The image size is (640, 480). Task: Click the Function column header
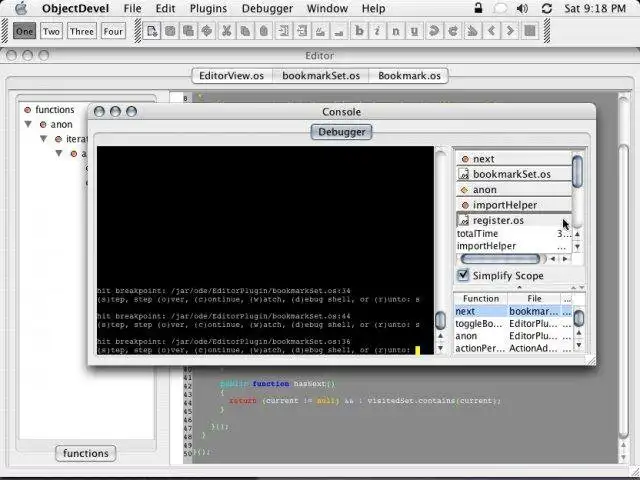[x=481, y=299]
